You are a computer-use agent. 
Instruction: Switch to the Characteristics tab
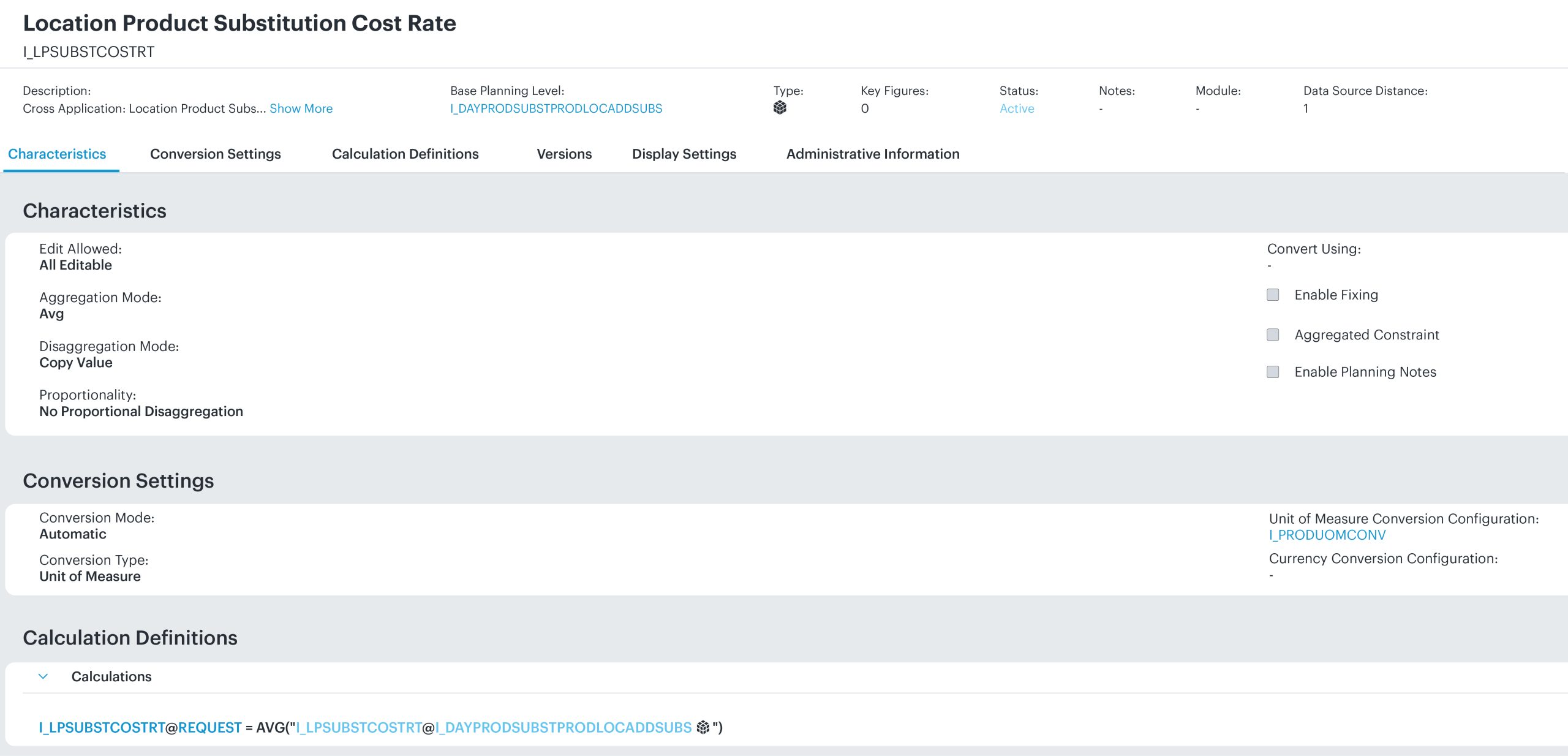tap(57, 154)
